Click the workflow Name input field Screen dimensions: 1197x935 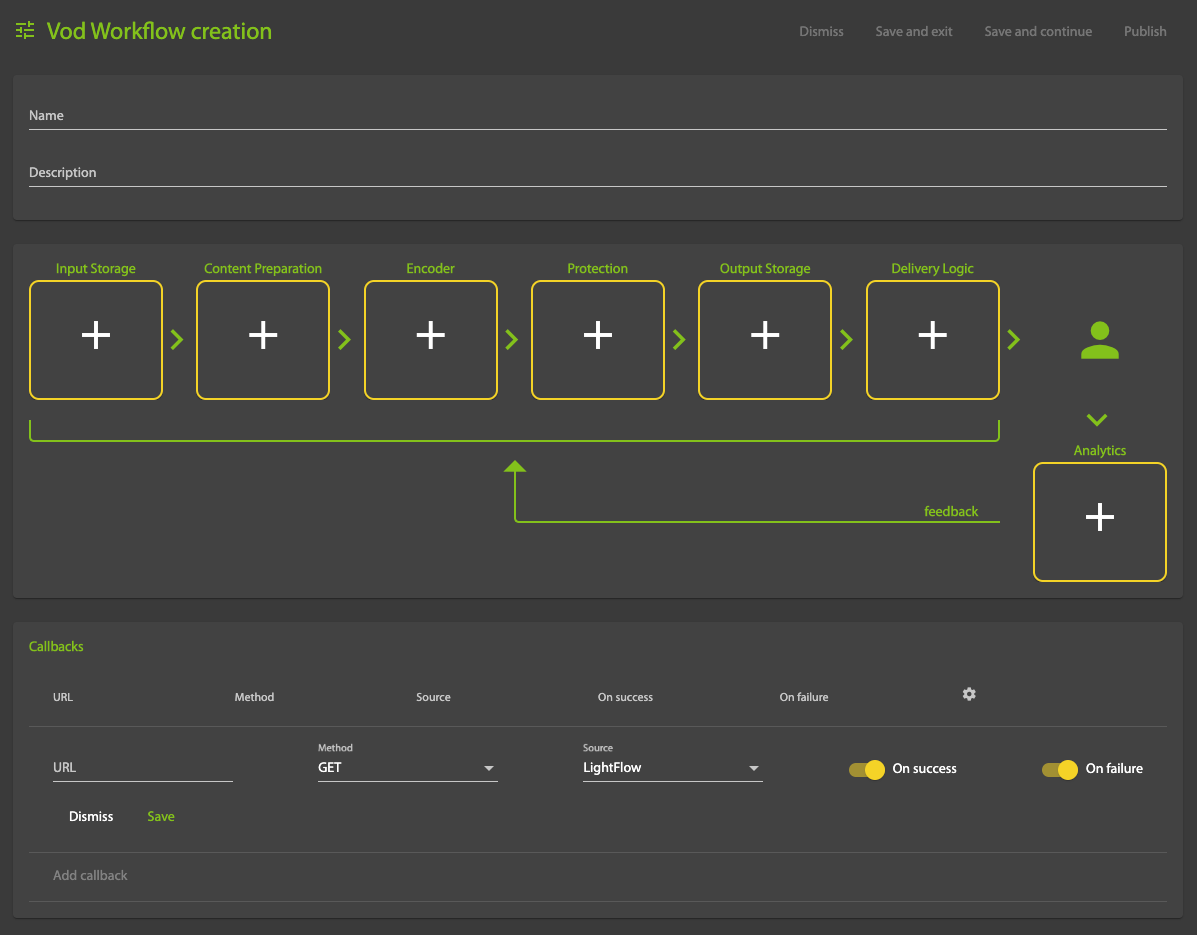coord(597,116)
